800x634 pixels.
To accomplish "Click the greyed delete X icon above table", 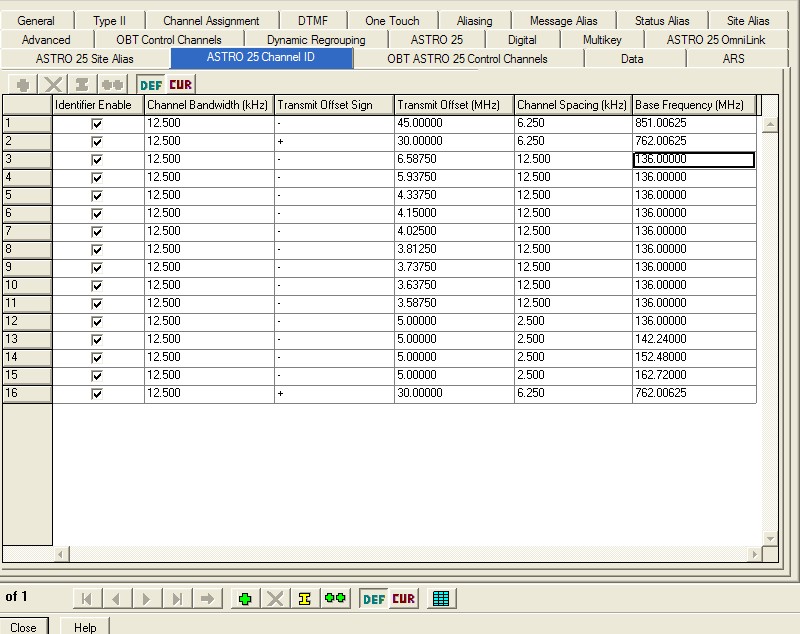I will coord(53,85).
